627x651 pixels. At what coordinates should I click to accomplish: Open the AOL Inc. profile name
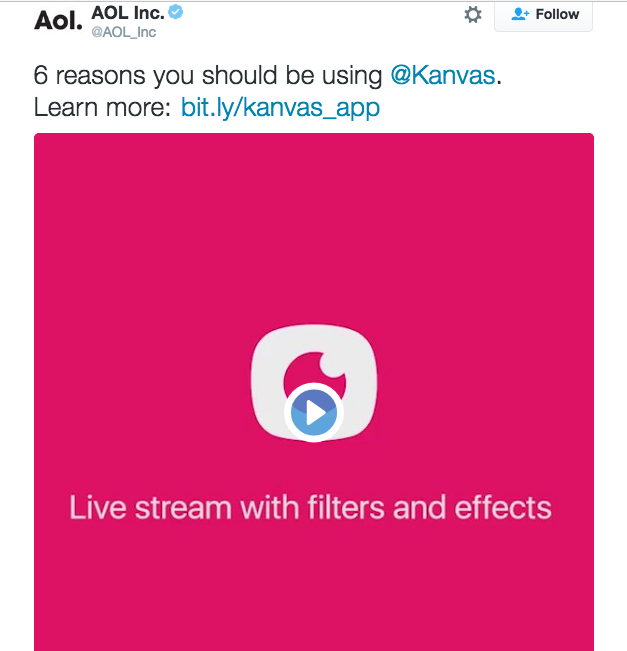pyautogui.click(x=127, y=13)
